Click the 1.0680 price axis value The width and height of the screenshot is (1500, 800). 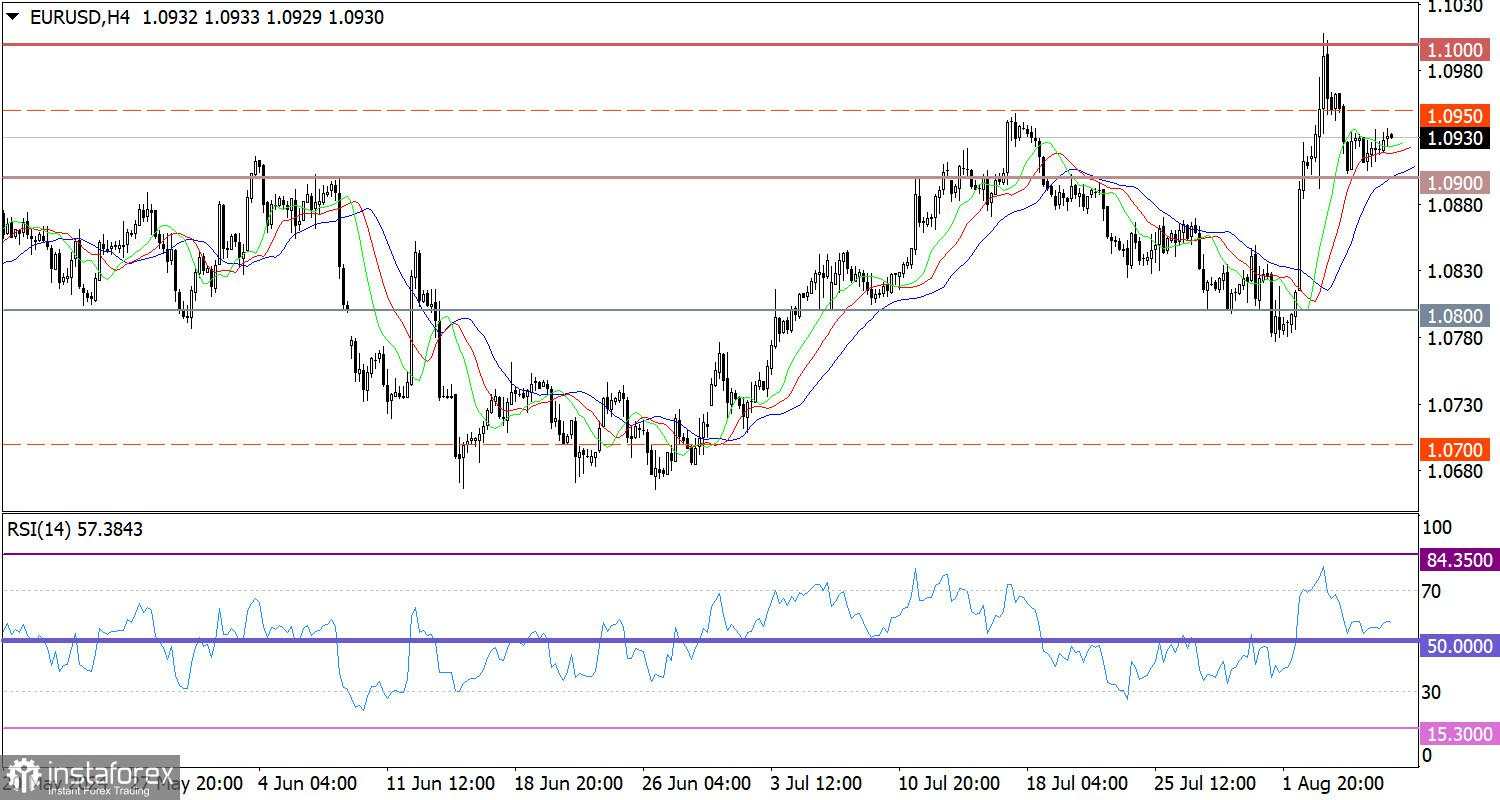coord(1454,472)
